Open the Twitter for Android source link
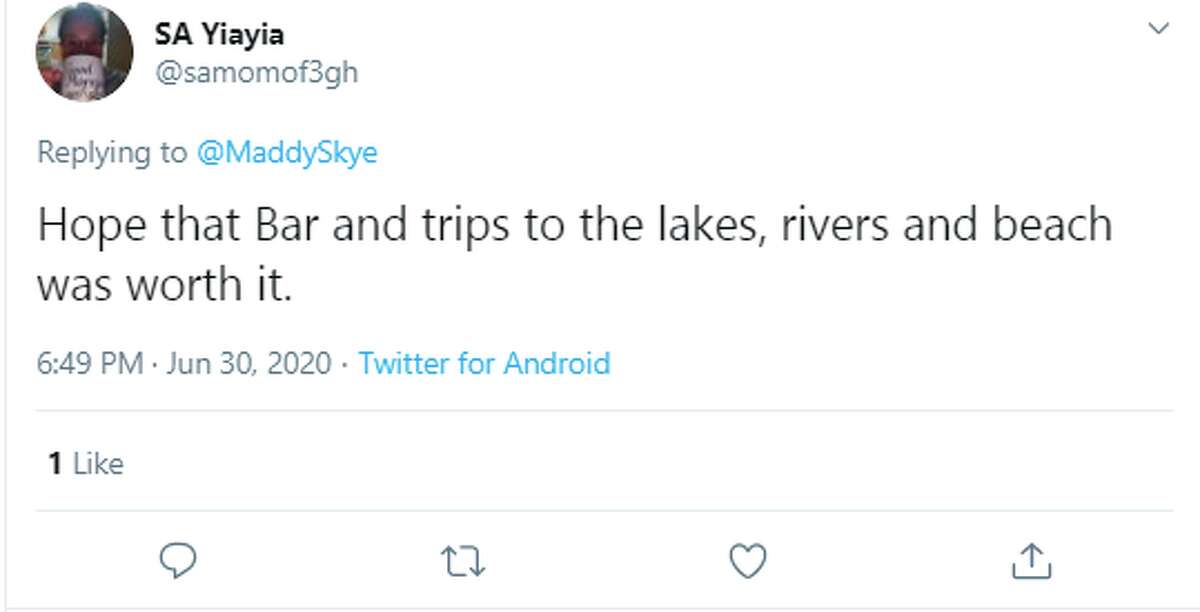The width and height of the screenshot is (1200, 612). [484, 363]
